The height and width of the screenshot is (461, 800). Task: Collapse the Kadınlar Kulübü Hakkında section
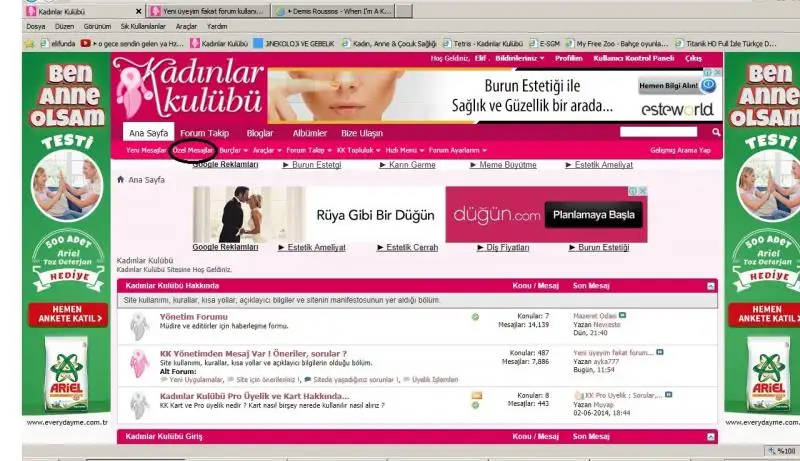(x=711, y=285)
